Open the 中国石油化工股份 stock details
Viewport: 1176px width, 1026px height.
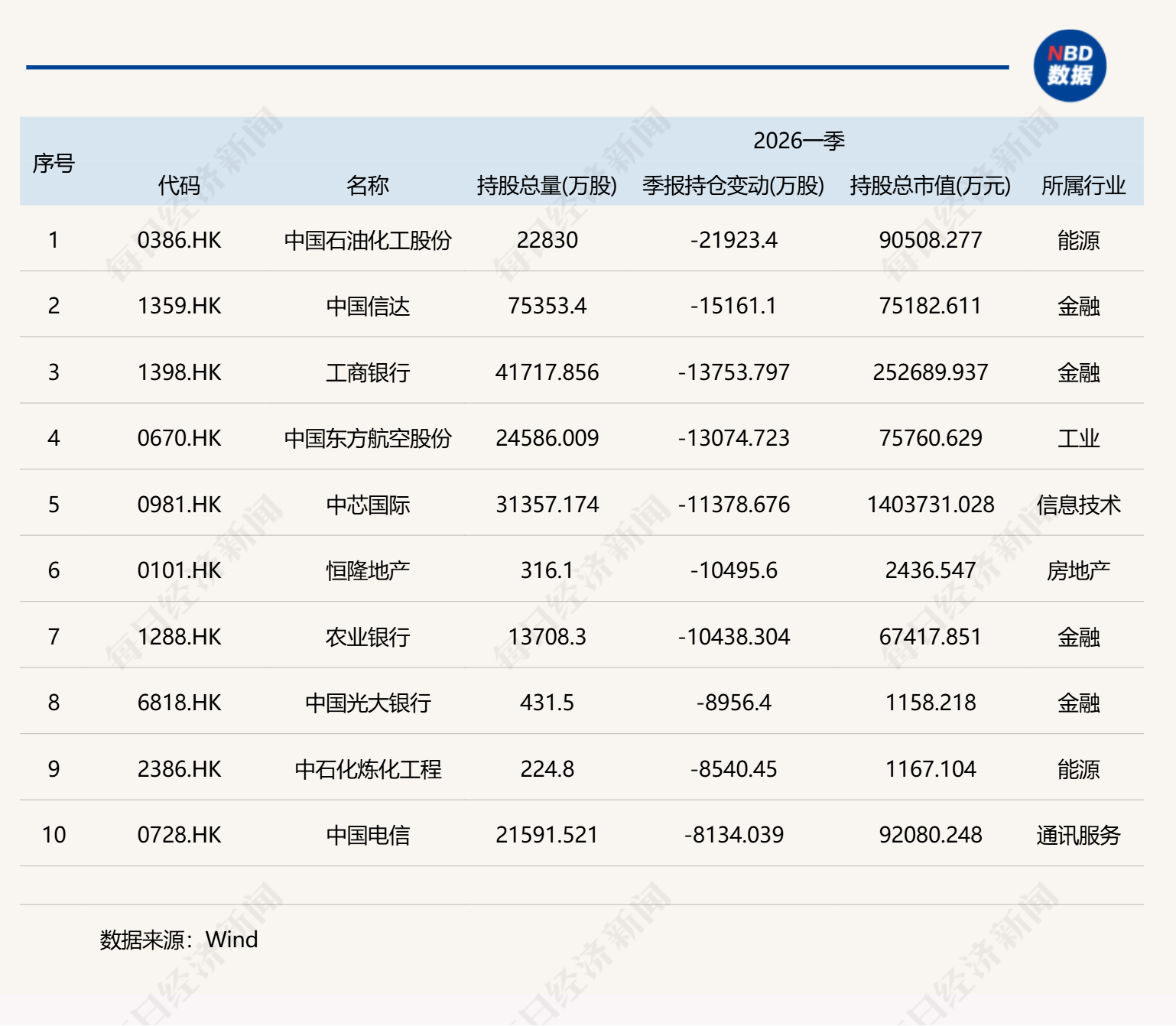(x=369, y=240)
